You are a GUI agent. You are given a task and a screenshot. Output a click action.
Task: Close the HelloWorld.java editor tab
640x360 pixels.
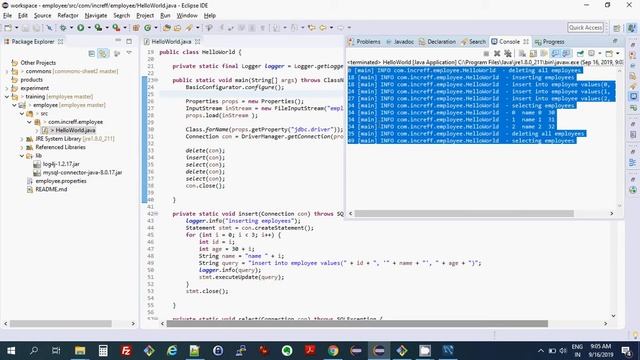point(198,42)
